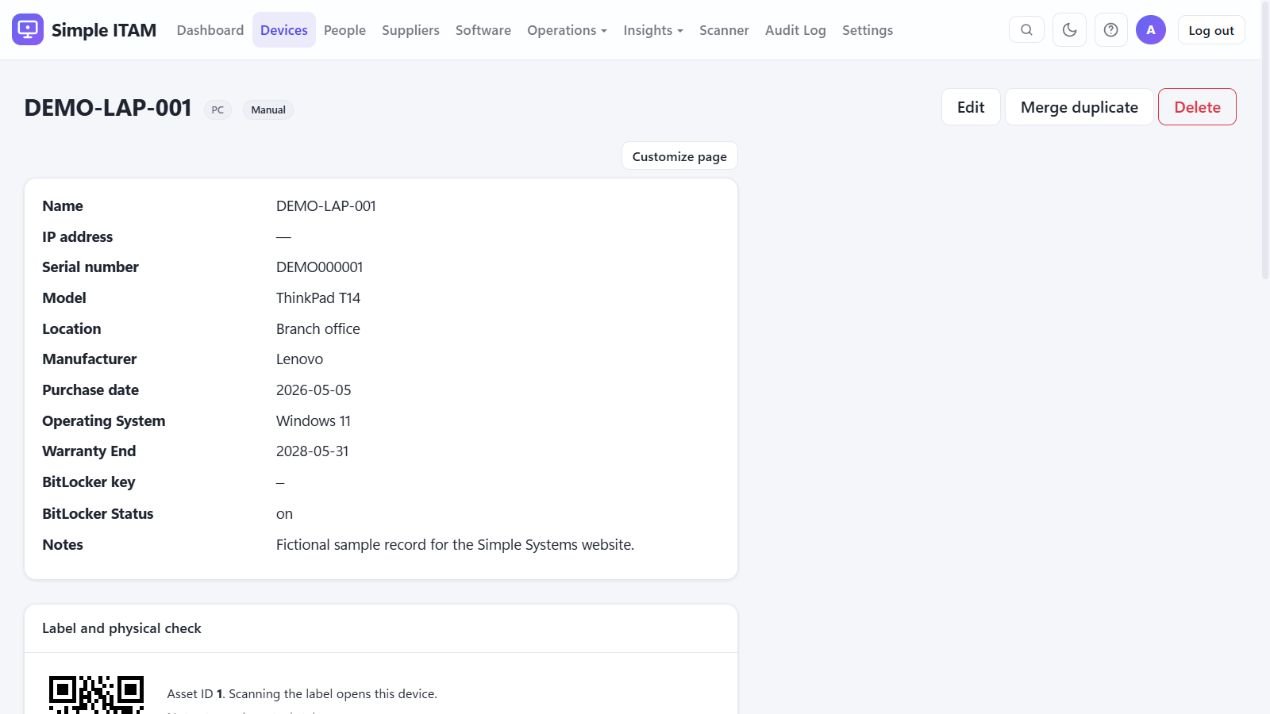Screen dimensions: 1270x714
Task: Open the Devices section
Action: [x=284, y=30]
